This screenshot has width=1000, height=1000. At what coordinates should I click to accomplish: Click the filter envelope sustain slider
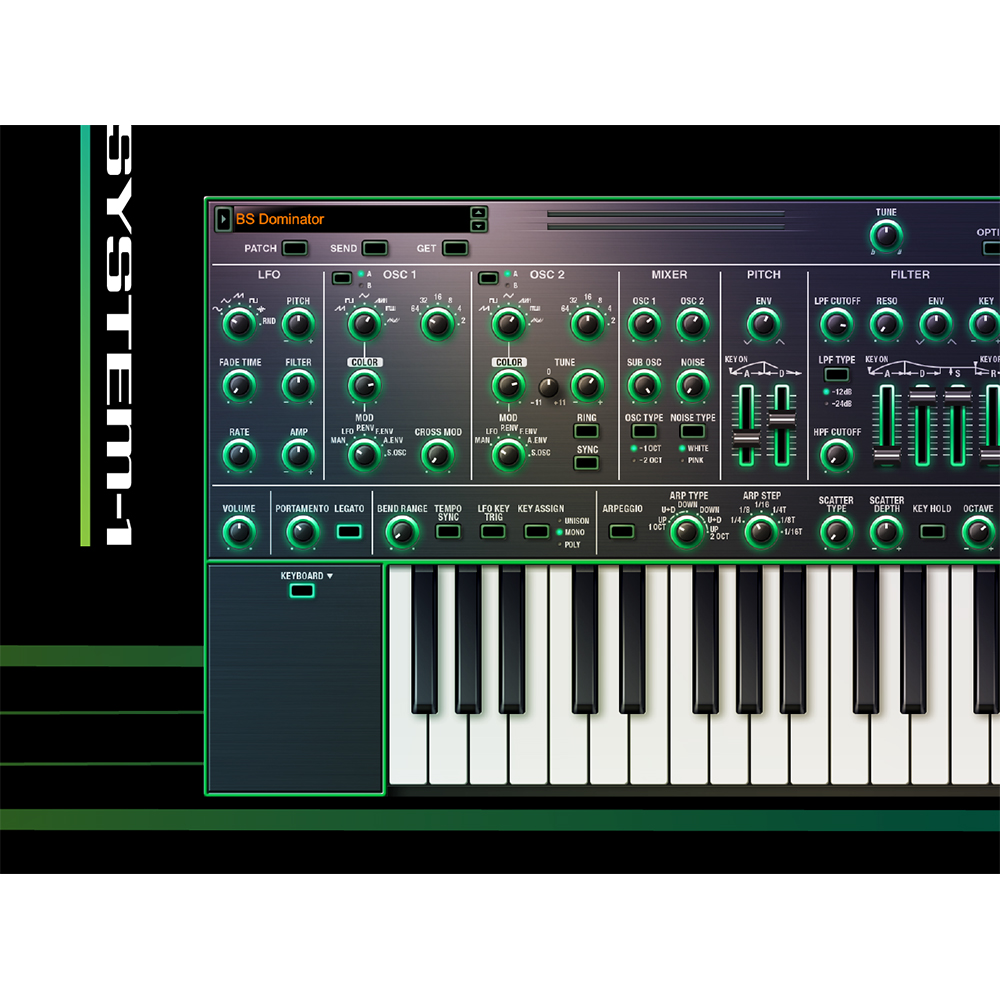957,396
